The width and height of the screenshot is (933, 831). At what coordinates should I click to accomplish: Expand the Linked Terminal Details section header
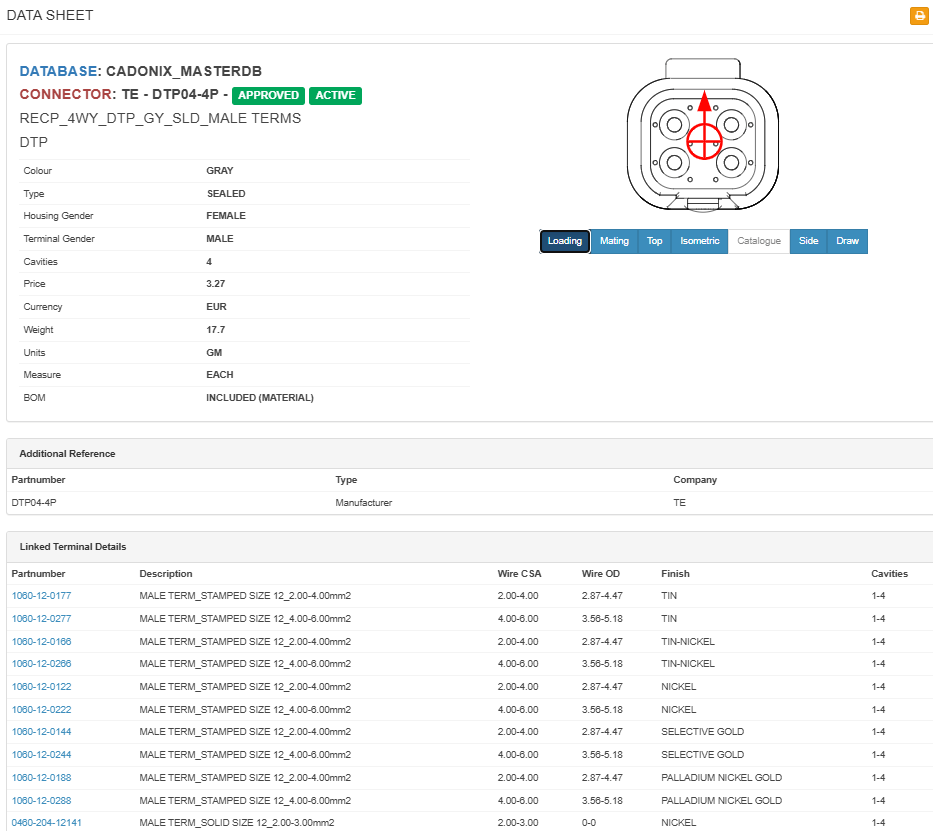tap(70, 546)
